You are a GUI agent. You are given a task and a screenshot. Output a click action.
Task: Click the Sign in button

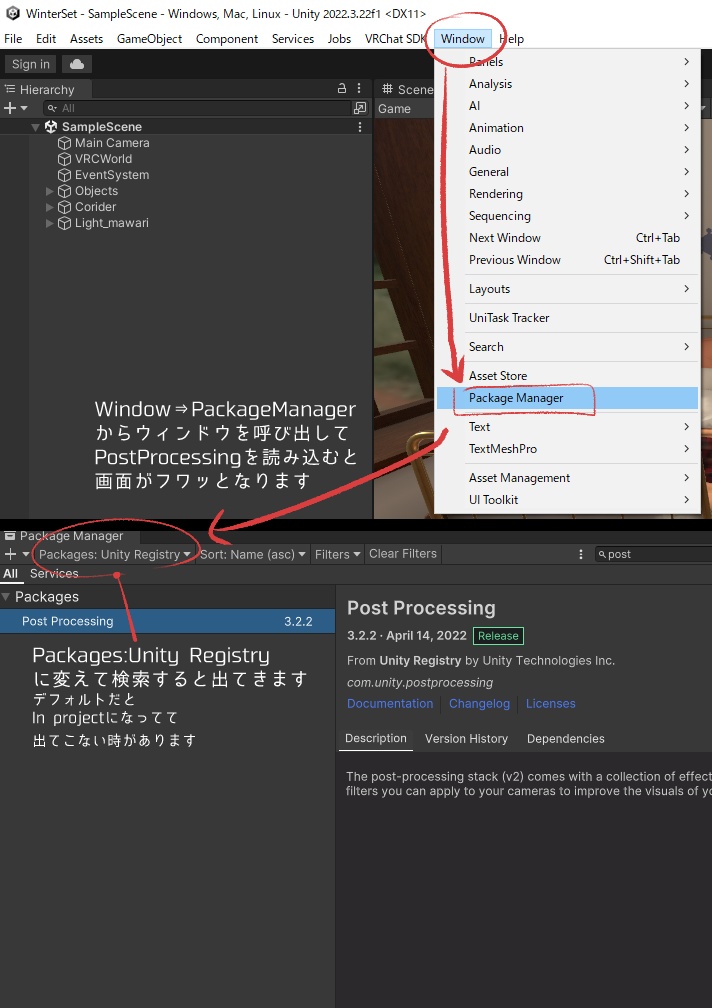tap(30, 64)
